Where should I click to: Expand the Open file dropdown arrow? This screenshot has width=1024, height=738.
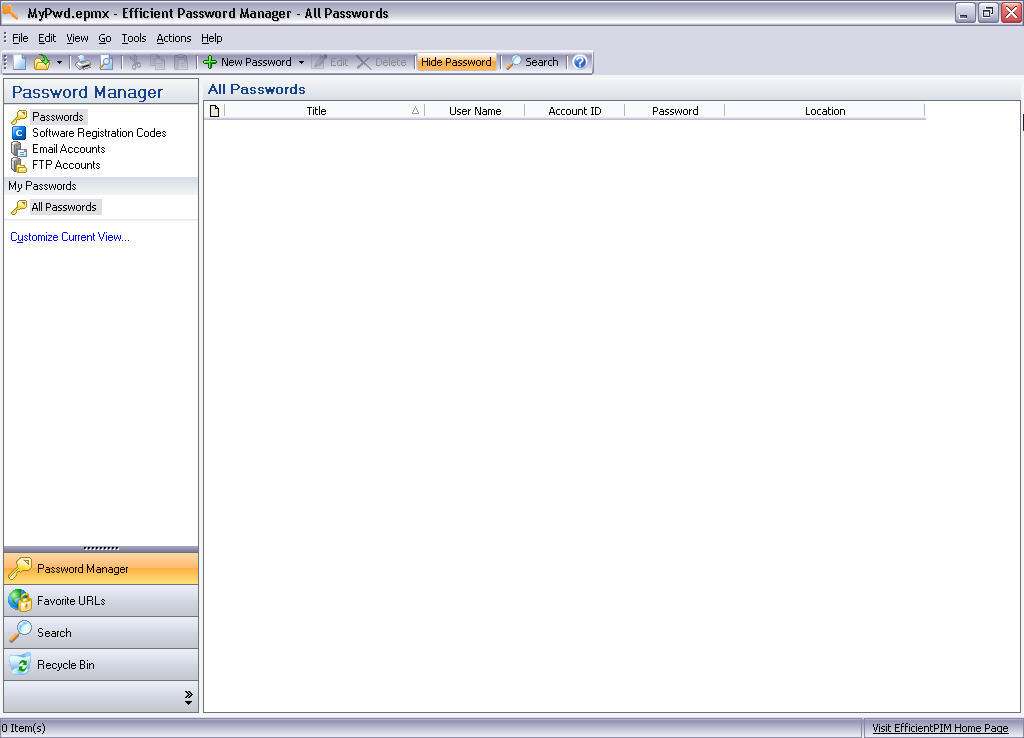[x=59, y=63]
